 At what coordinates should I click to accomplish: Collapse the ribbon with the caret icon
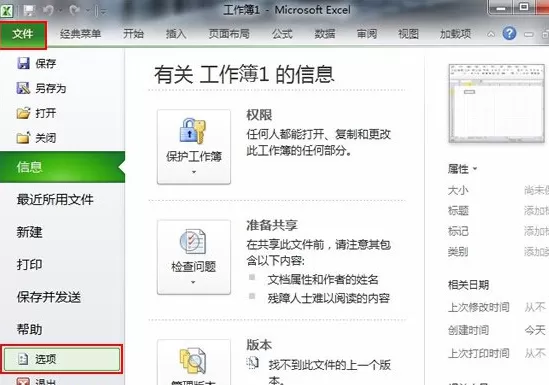pyautogui.click(x=491, y=34)
